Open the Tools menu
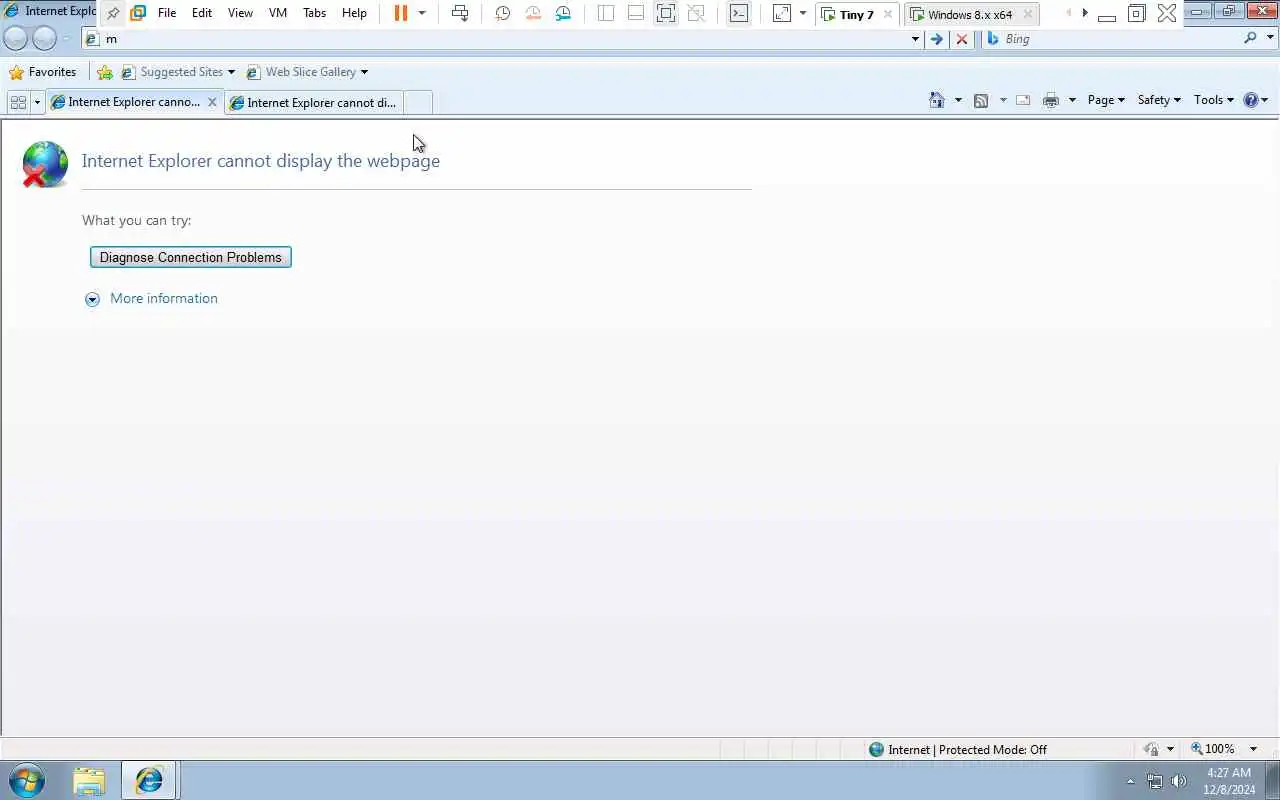 pyautogui.click(x=1214, y=100)
